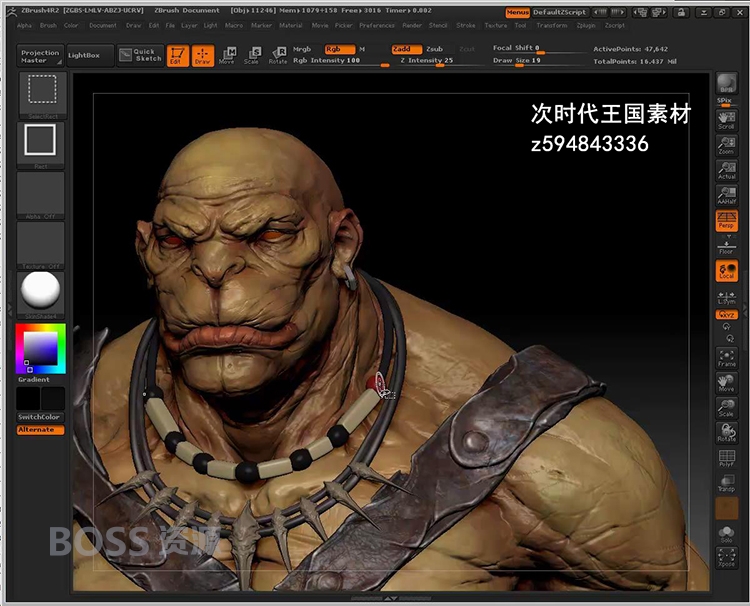Viewport: 750px width, 606px height.
Task: Click the Z axis rotation icon
Action: point(729,338)
